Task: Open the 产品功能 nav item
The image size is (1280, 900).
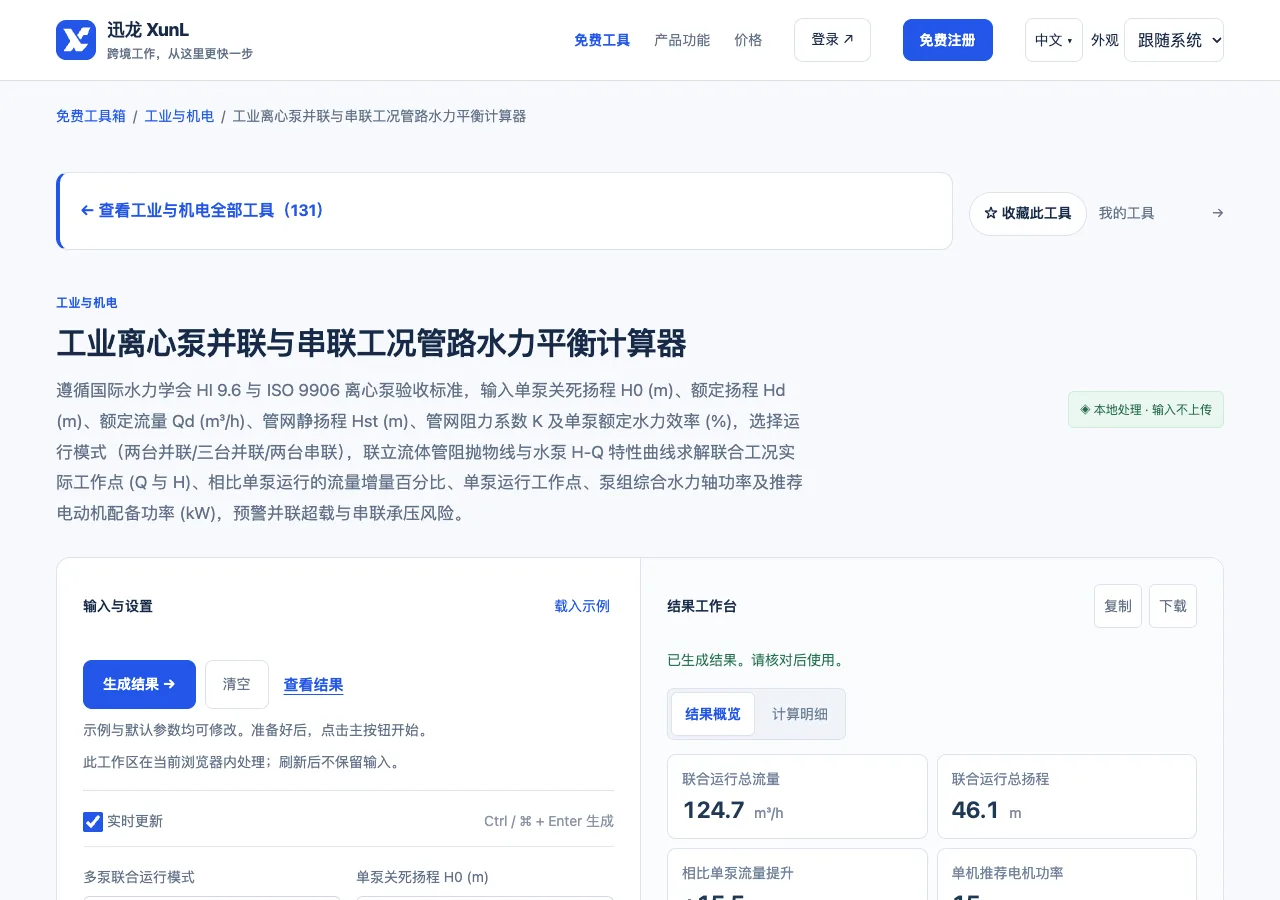Action: tap(682, 40)
